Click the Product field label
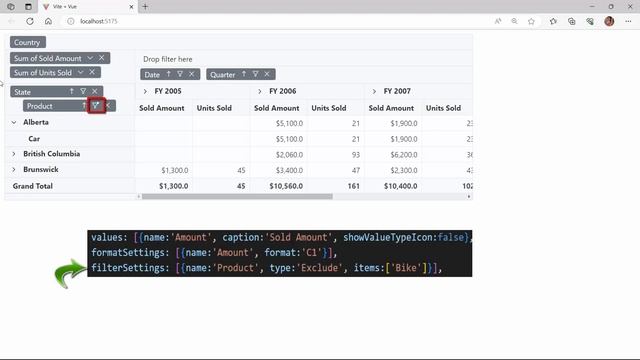Image resolution: width=640 pixels, height=360 pixels. 40,106
